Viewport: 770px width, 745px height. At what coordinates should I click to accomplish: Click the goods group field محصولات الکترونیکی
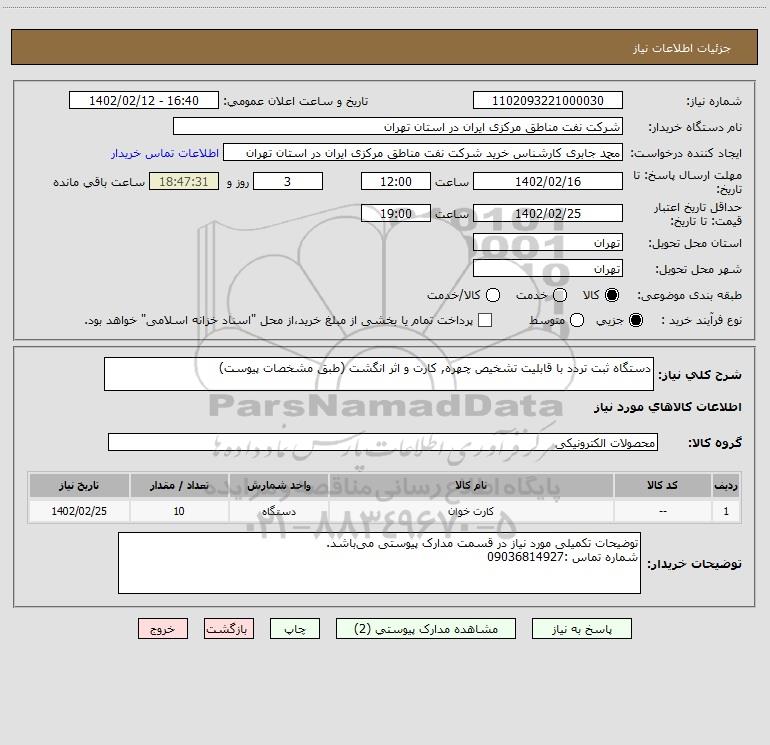point(383,442)
